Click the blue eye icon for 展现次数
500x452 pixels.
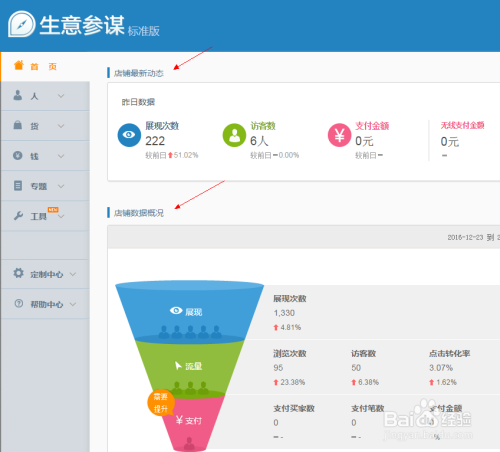pyautogui.click(x=129, y=135)
